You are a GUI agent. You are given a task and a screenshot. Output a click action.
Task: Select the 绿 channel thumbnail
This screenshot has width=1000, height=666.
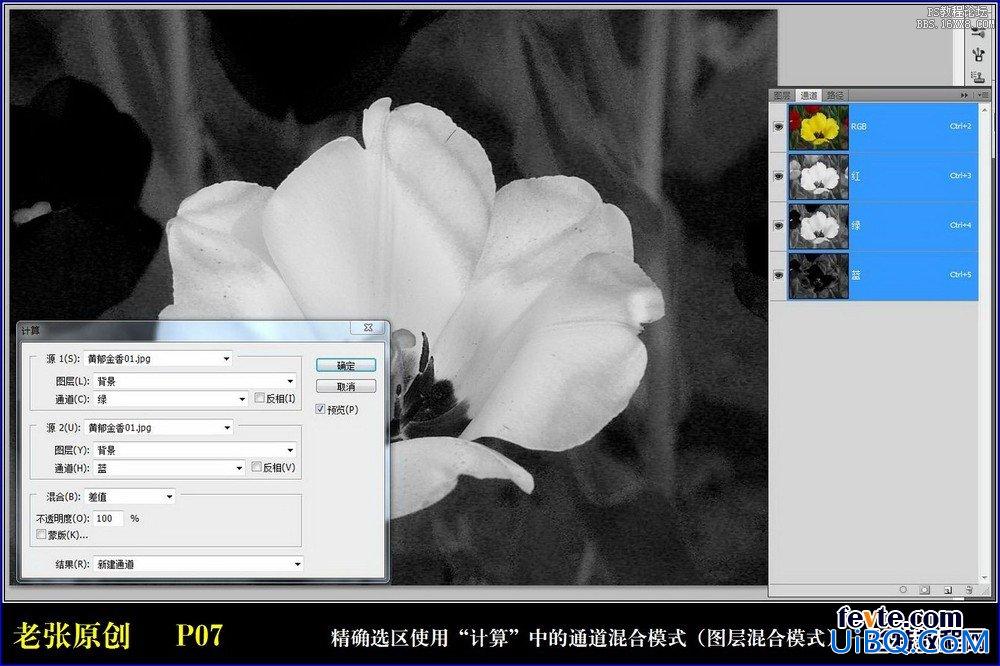819,226
